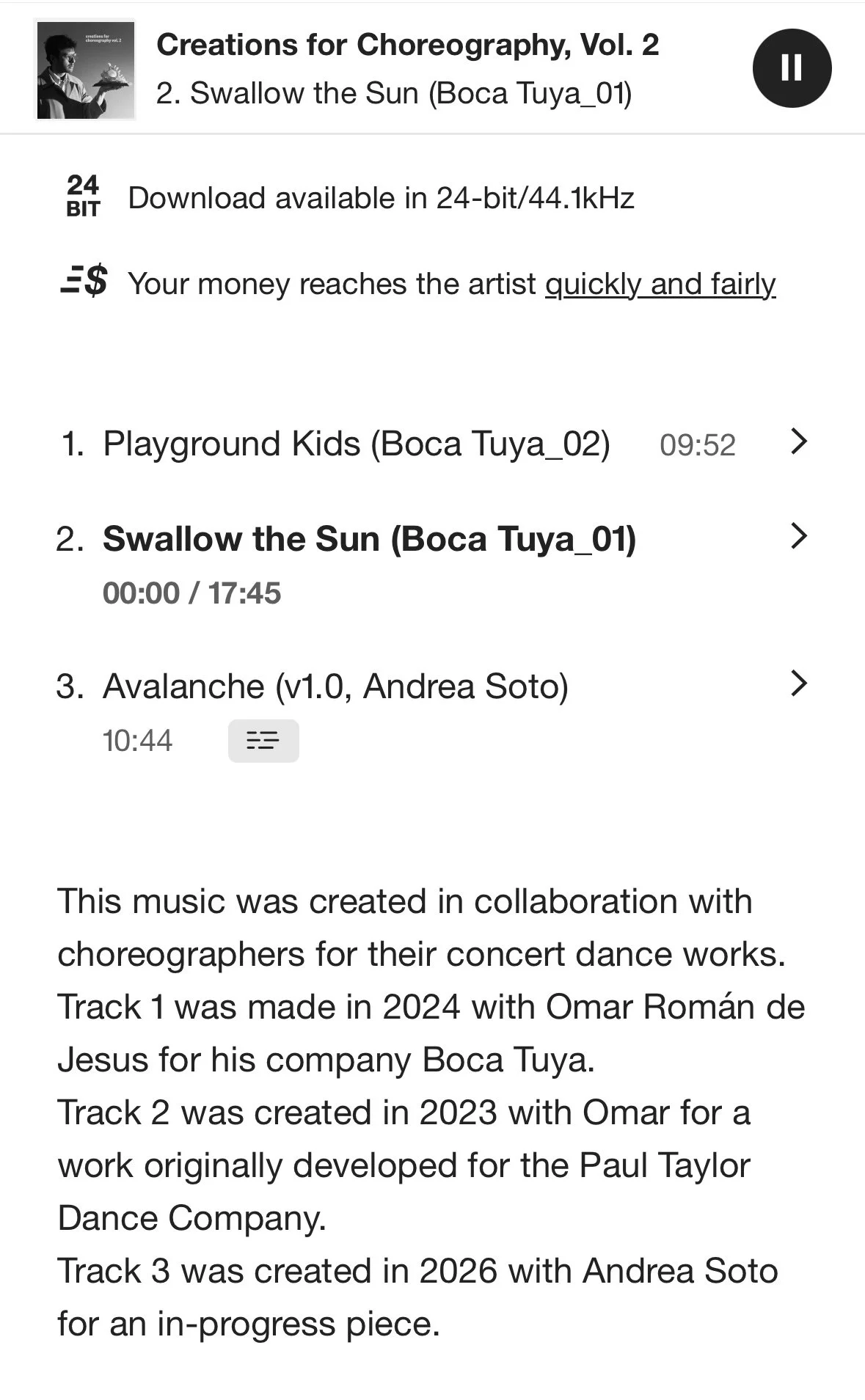Select the Download available in 24-bit/44.1kHz text

click(381, 198)
